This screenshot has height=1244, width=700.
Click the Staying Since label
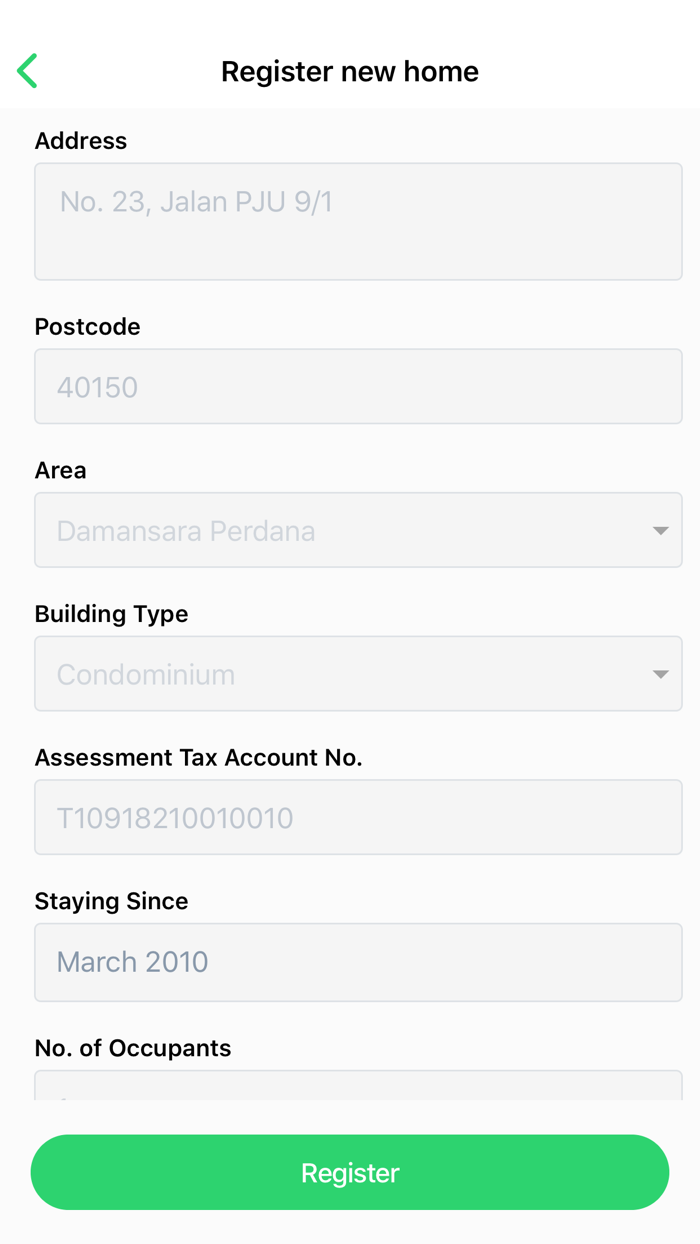point(112,901)
